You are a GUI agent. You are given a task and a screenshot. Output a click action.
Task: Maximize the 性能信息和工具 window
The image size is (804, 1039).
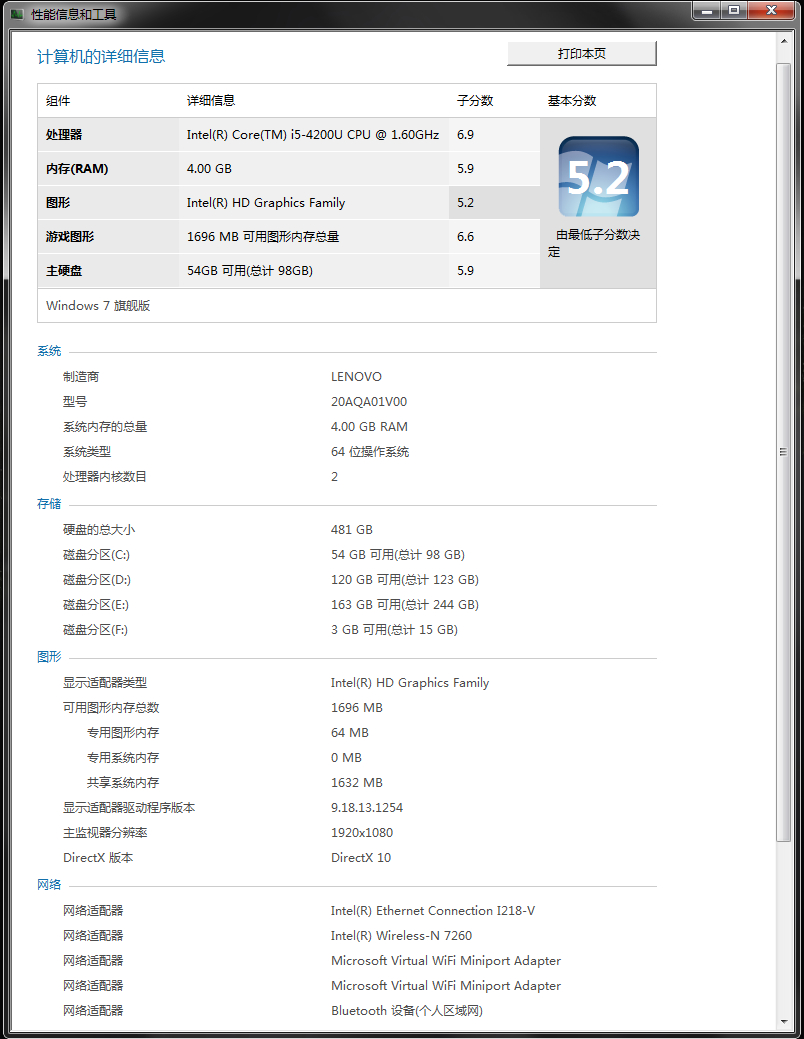(734, 11)
